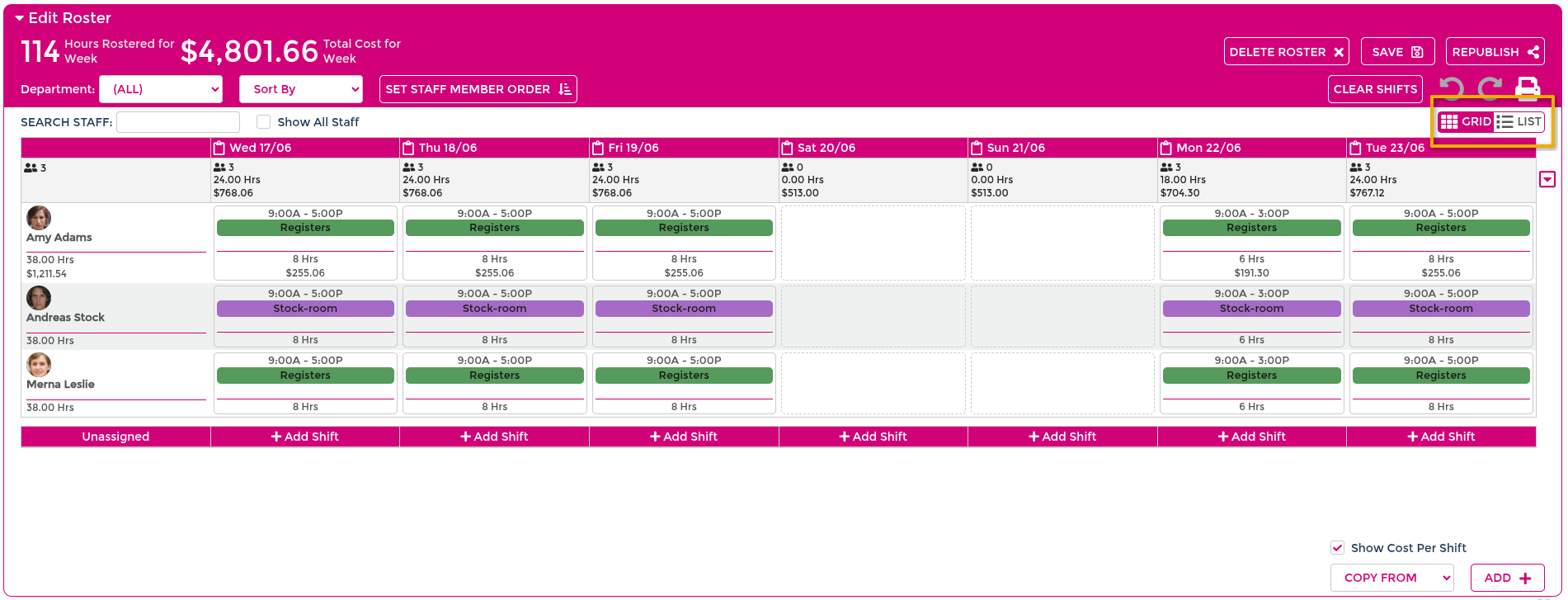Click clipboard icon for Mon 22/06

tap(1166, 148)
